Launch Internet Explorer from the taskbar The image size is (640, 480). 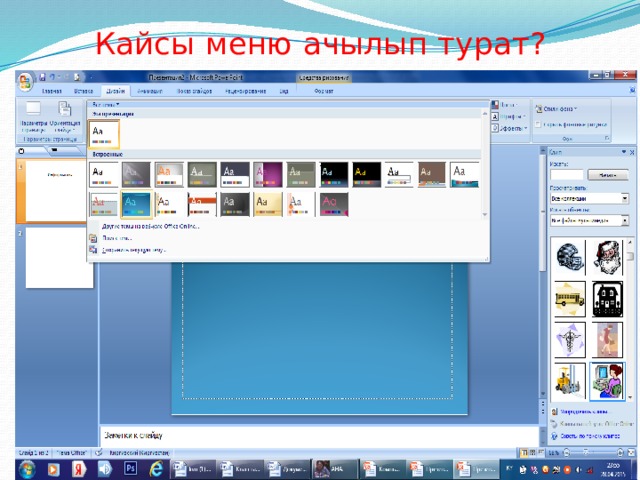point(156,468)
